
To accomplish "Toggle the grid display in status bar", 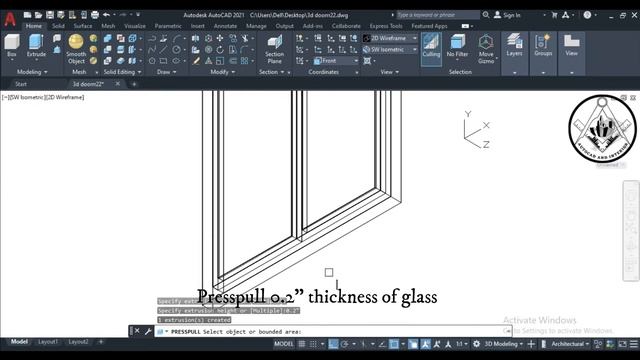I will tap(302, 344).
